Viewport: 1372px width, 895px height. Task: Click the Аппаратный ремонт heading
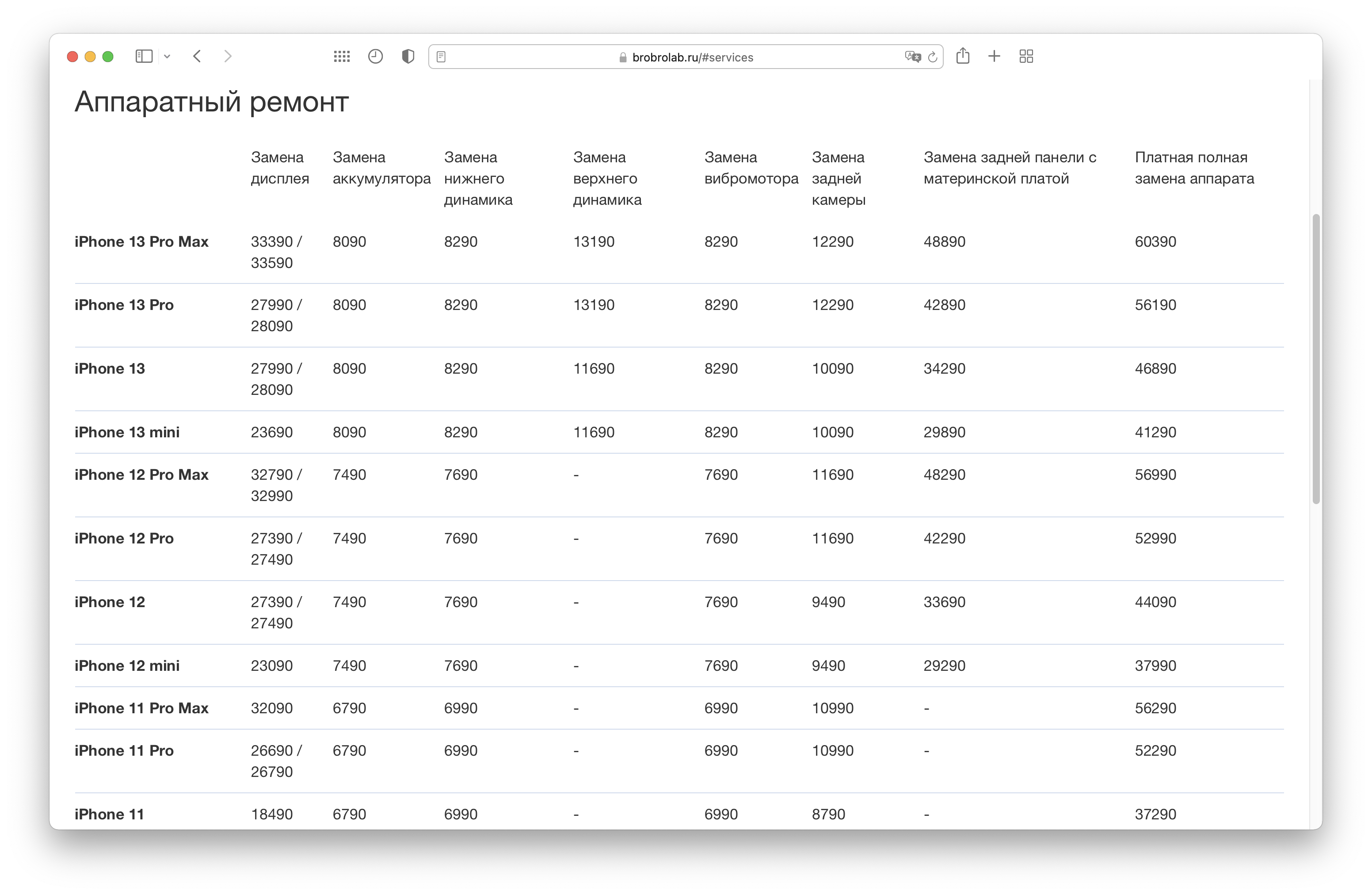coord(212,102)
